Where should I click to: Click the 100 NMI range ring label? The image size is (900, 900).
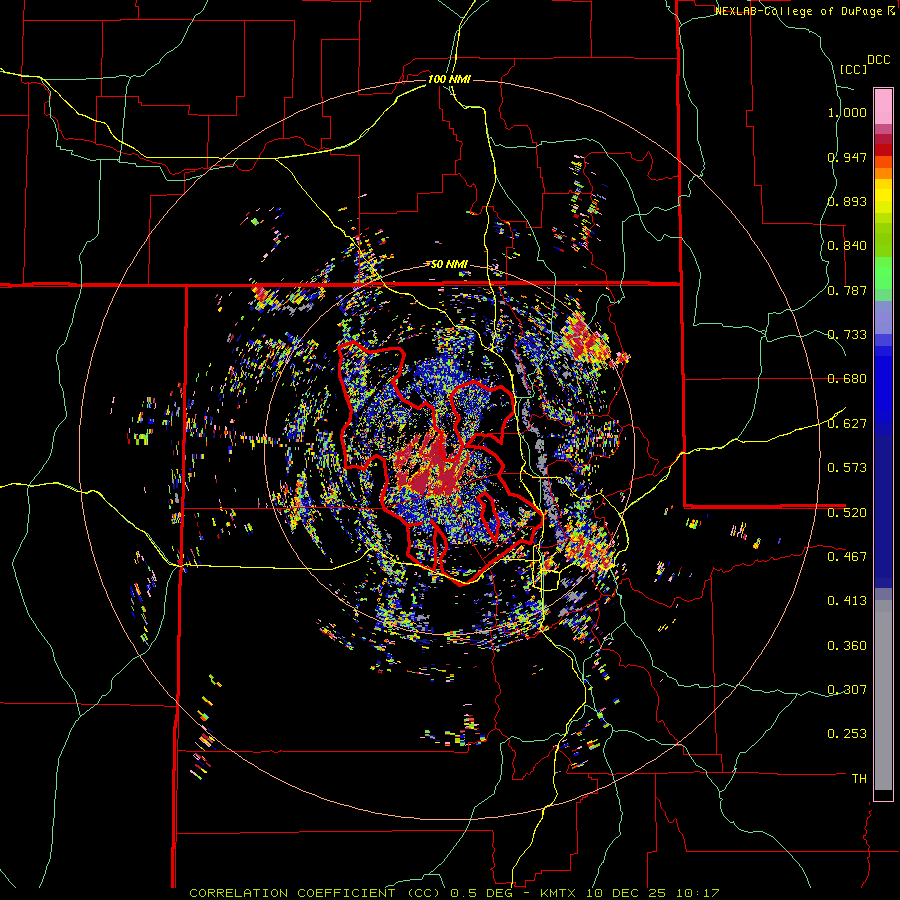pos(449,79)
